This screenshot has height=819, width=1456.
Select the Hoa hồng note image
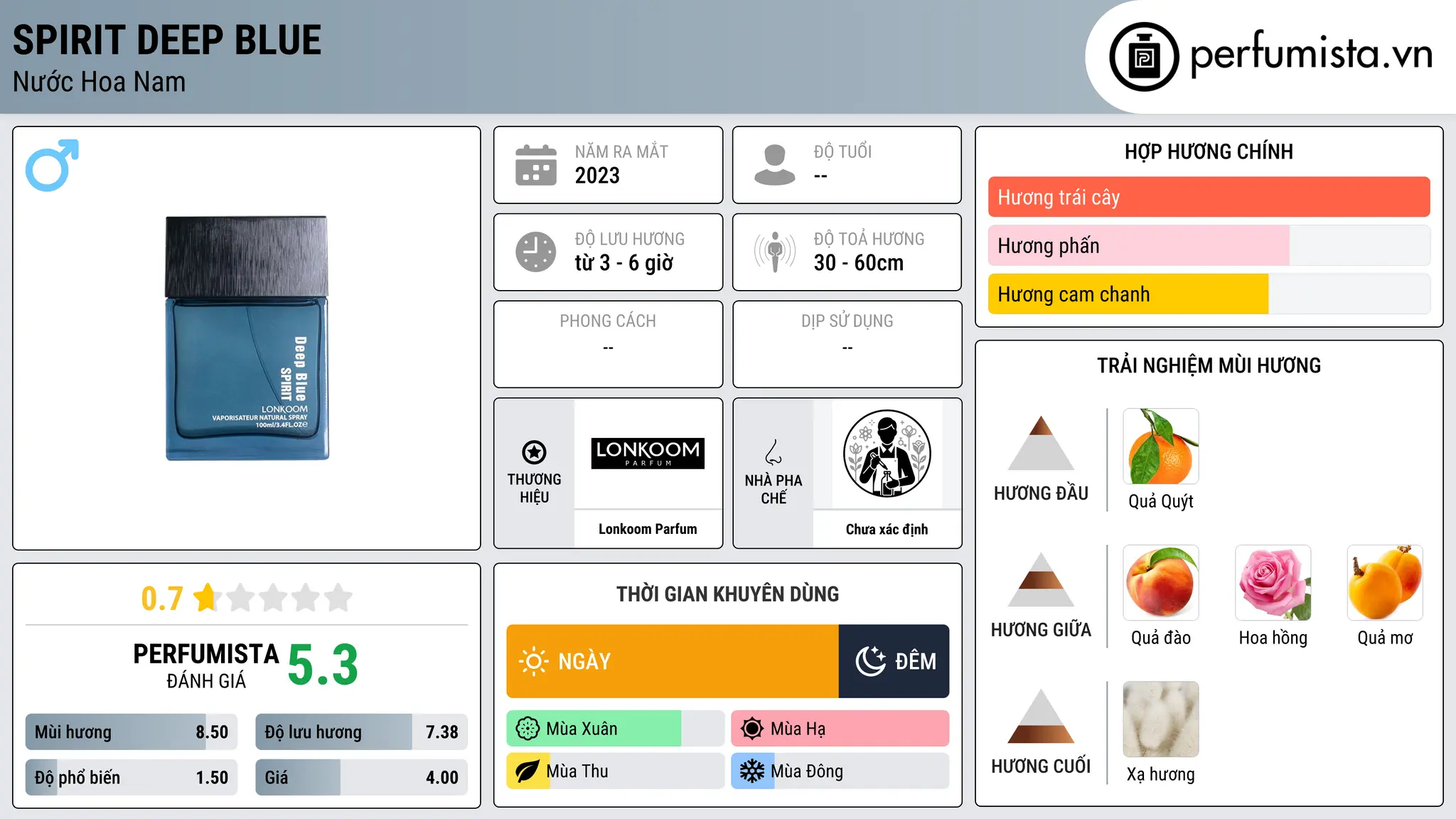[x=1273, y=583]
